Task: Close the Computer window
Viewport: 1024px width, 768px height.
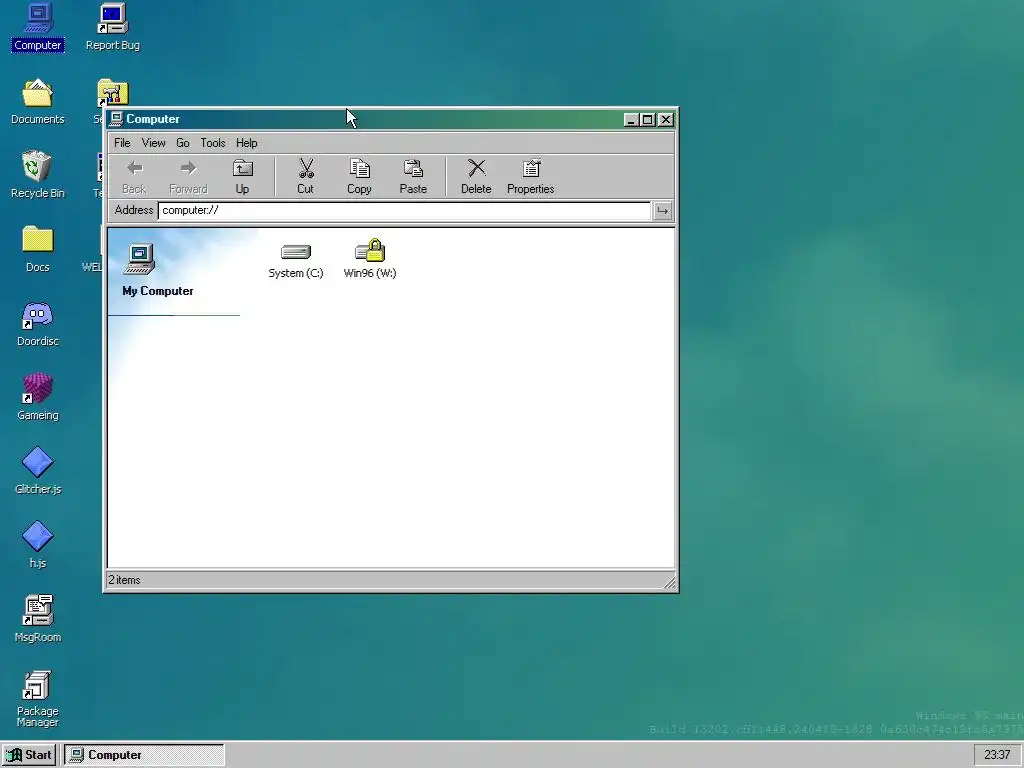Action: [665, 120]
